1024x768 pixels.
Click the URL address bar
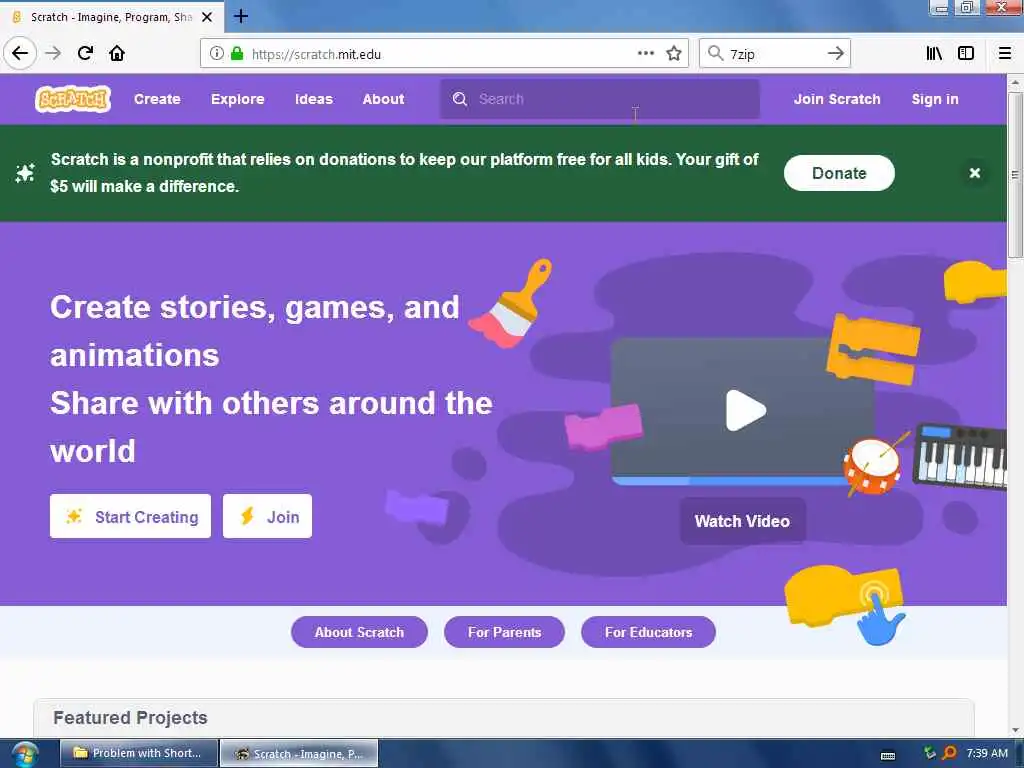coord(444,54)
